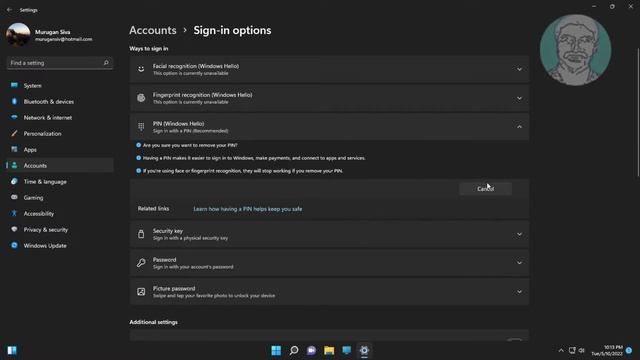Open Widgets at taskbar left corner
Screen dimensions: 640x360
coord(12,350)
